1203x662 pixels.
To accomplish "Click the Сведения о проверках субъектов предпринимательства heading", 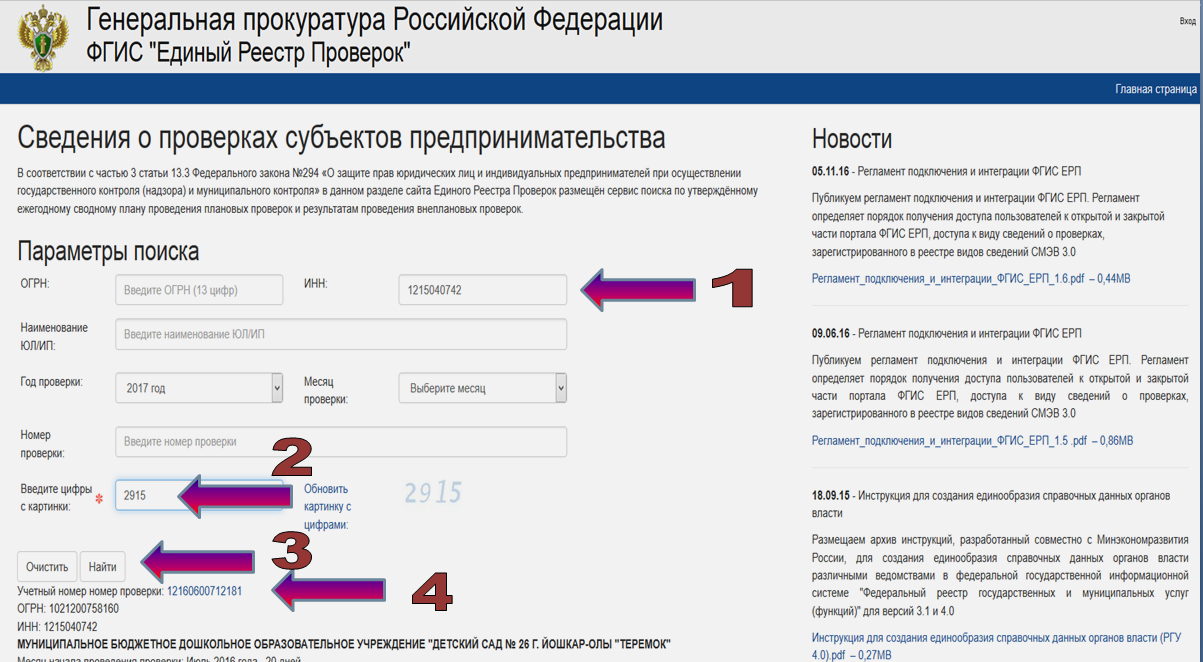I will 341,138.
